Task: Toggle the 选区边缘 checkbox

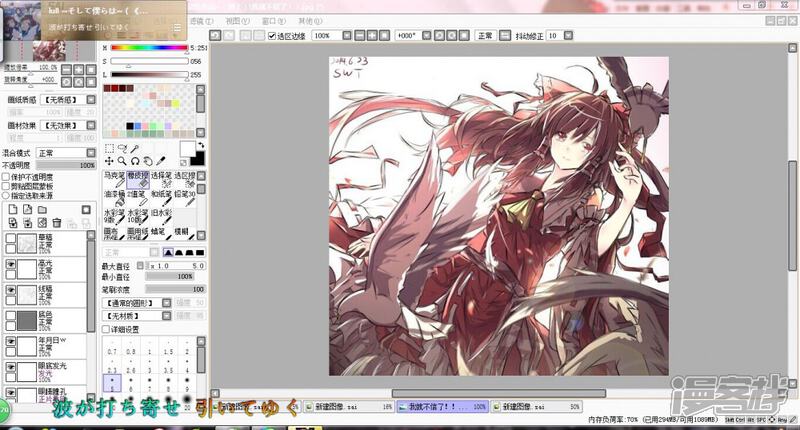Action: (x=272, y=36)
